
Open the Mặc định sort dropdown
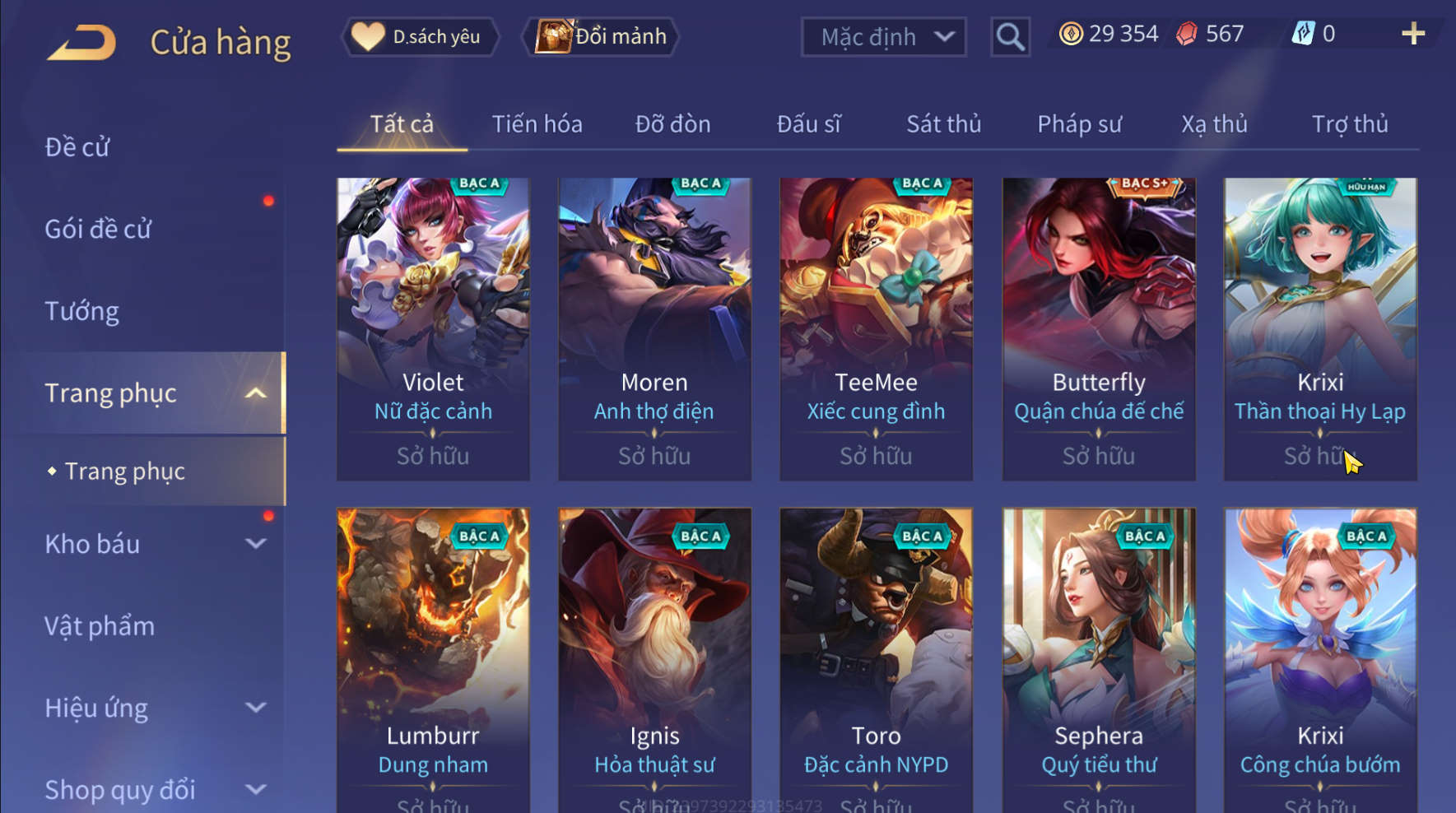click(883, 37)
